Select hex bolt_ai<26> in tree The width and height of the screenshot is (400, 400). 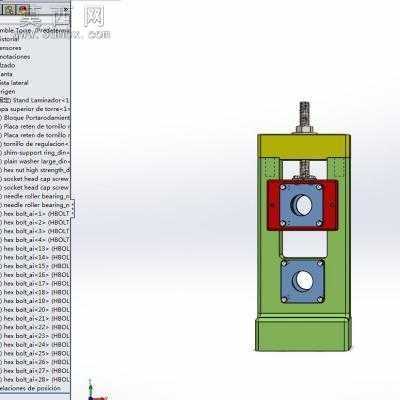point(35,362)
